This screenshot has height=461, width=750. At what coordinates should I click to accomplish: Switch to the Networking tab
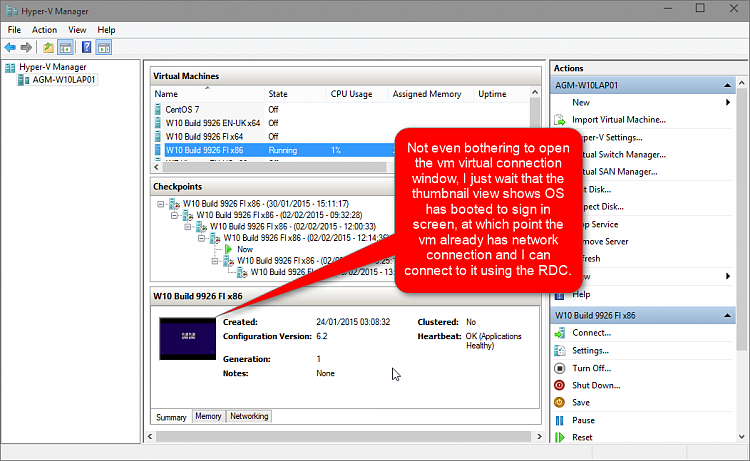(x=249, y=417)
